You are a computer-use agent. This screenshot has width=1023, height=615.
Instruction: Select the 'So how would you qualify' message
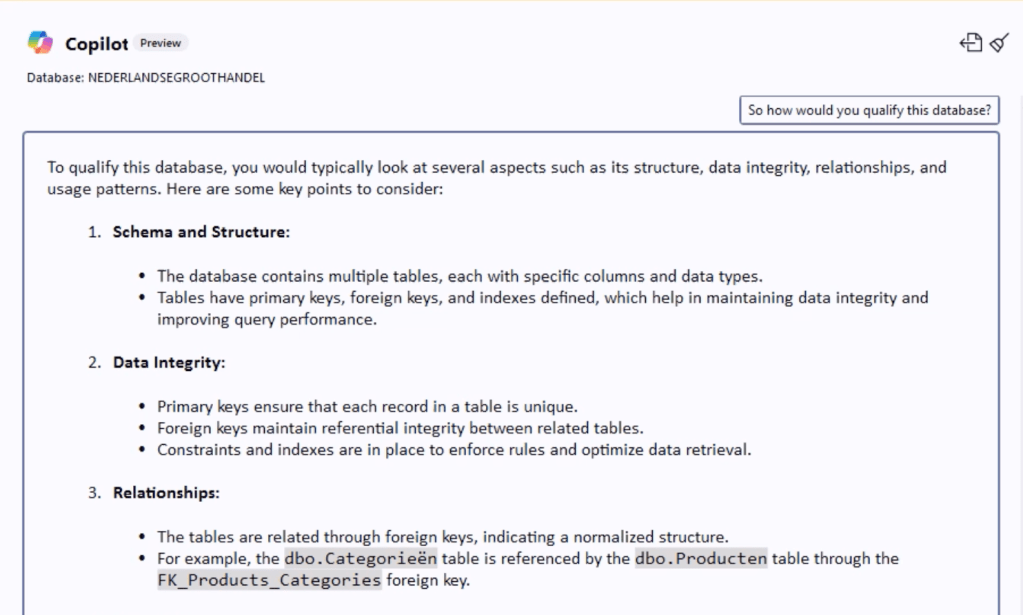tap(869, 110)
